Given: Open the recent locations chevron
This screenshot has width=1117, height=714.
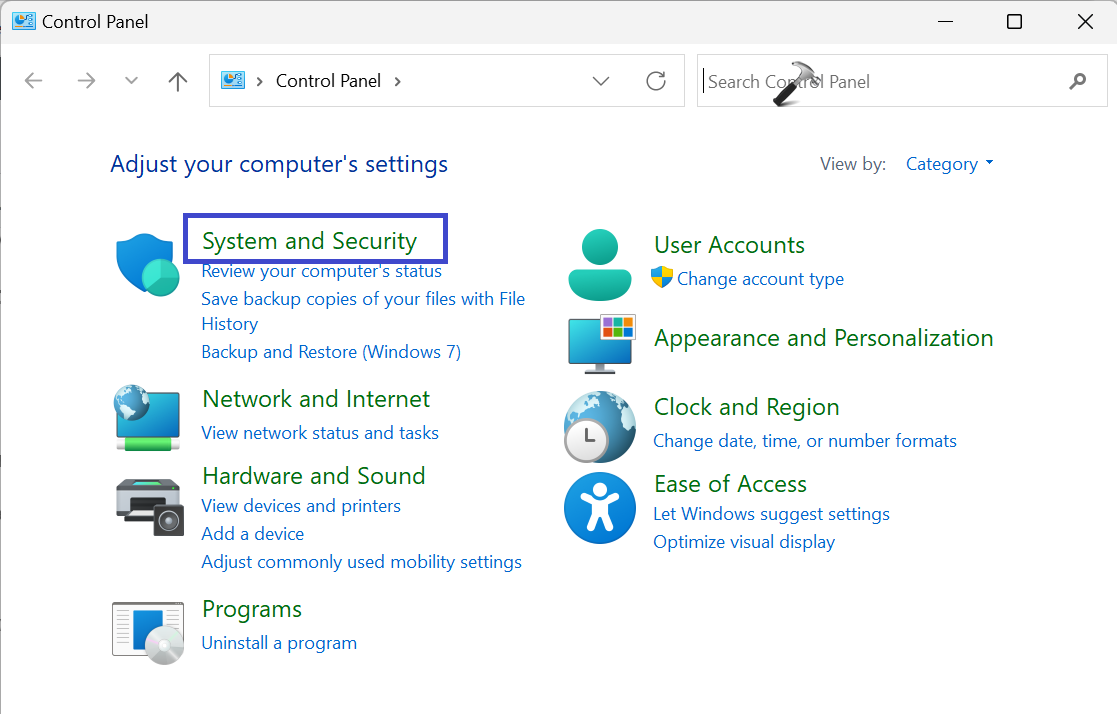Looking at the screenshot, I should click(131, 81).
